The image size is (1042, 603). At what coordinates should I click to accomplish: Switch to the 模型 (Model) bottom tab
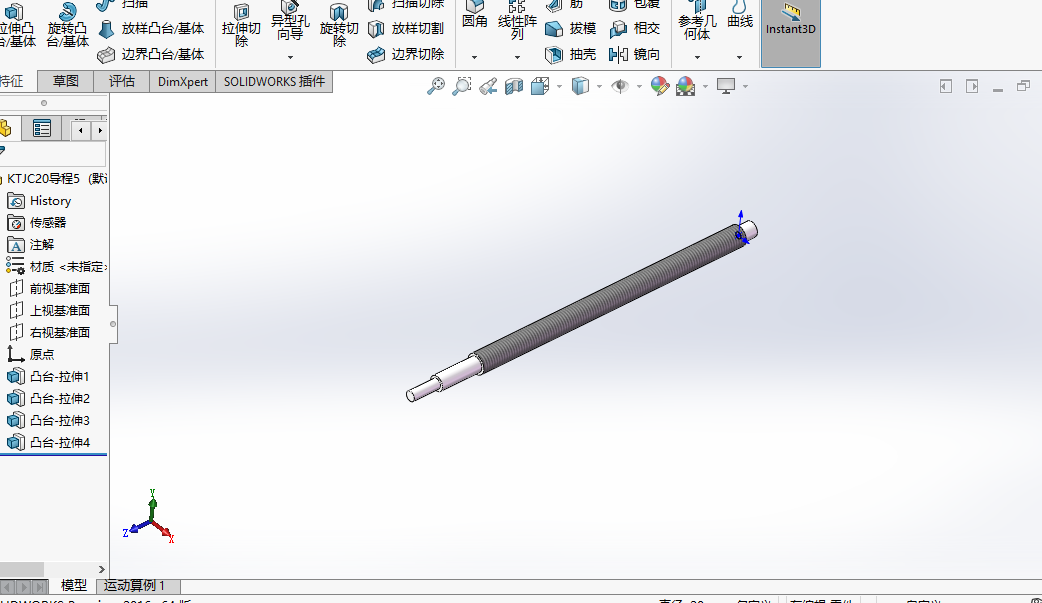tap(74, 586)
